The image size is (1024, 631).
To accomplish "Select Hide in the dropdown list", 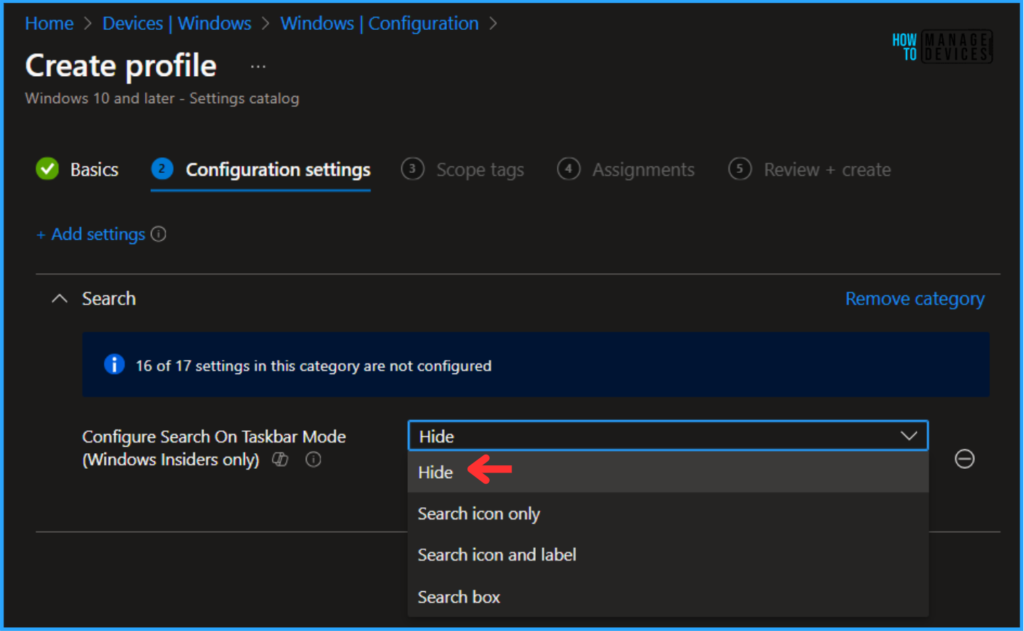I will click(667, 472).
